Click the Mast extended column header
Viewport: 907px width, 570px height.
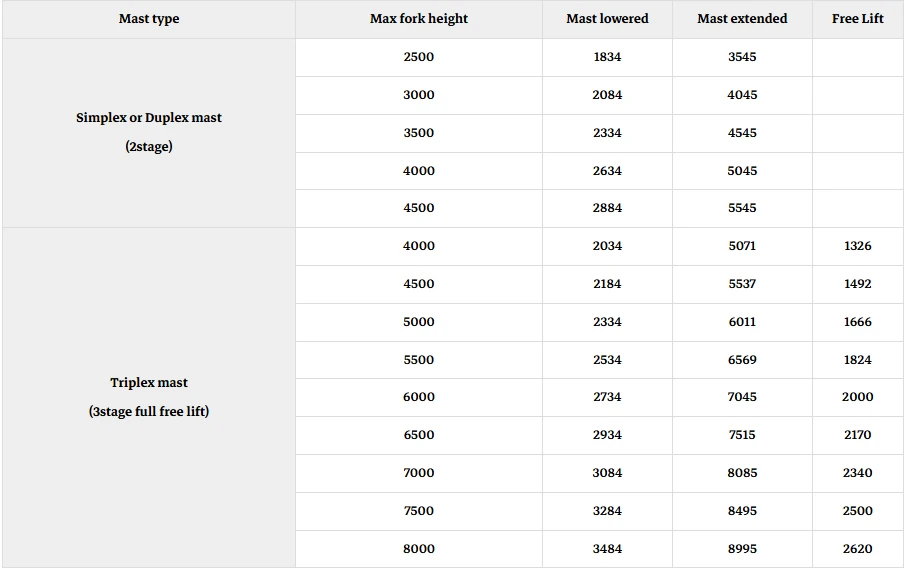coord(742,19)
